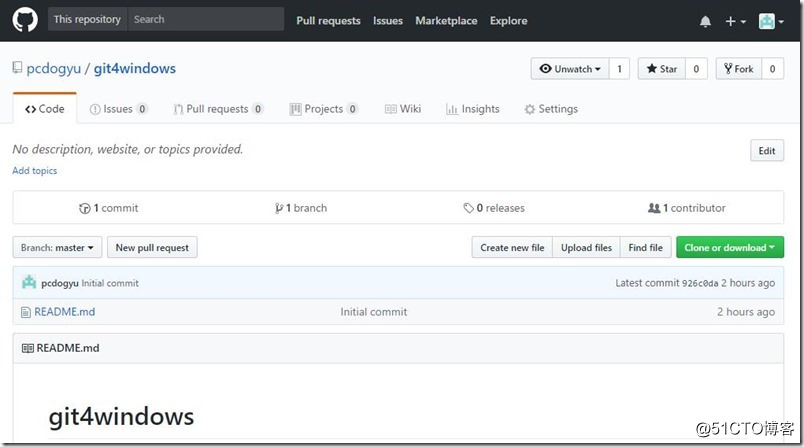This screenshot has width=804, height=447.
Task: Open the repository Pull requests tab
Action: pyautogui.click(x=218, y=109)
